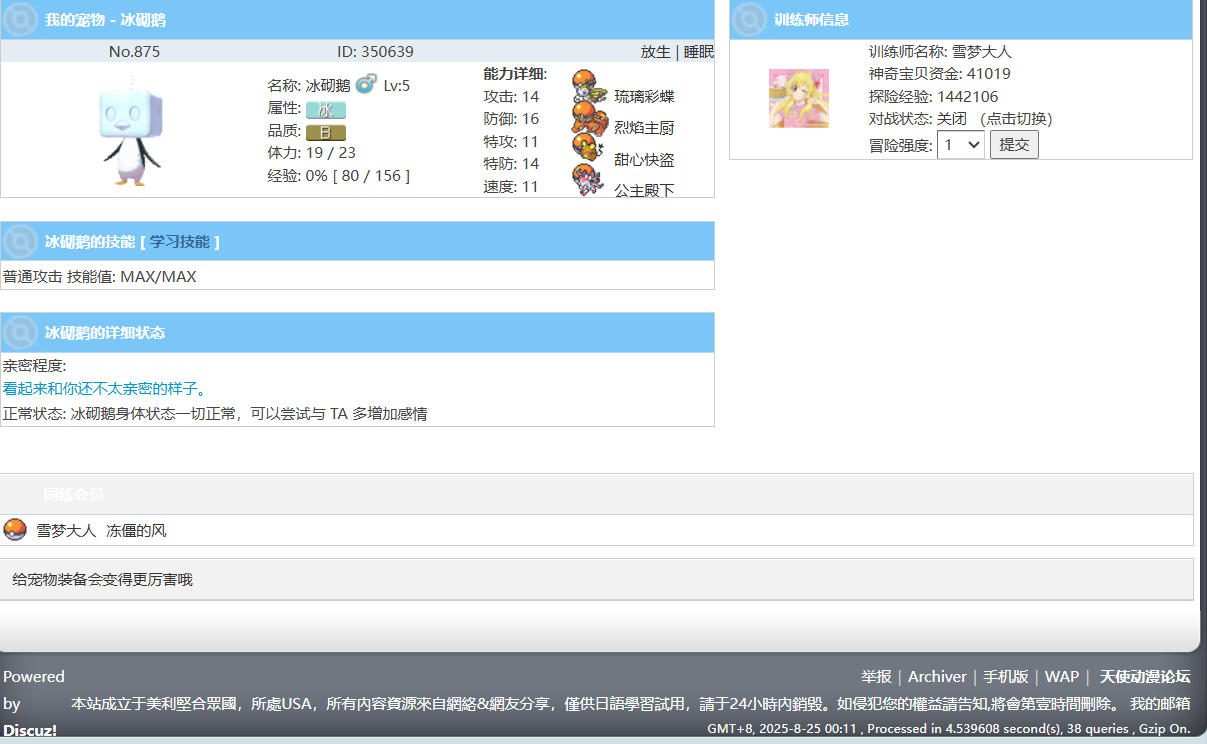Click the tip text 给宠物装备会变得更厉害哦
This screenshot has width=1207, height=744.
tap(102, 579)
